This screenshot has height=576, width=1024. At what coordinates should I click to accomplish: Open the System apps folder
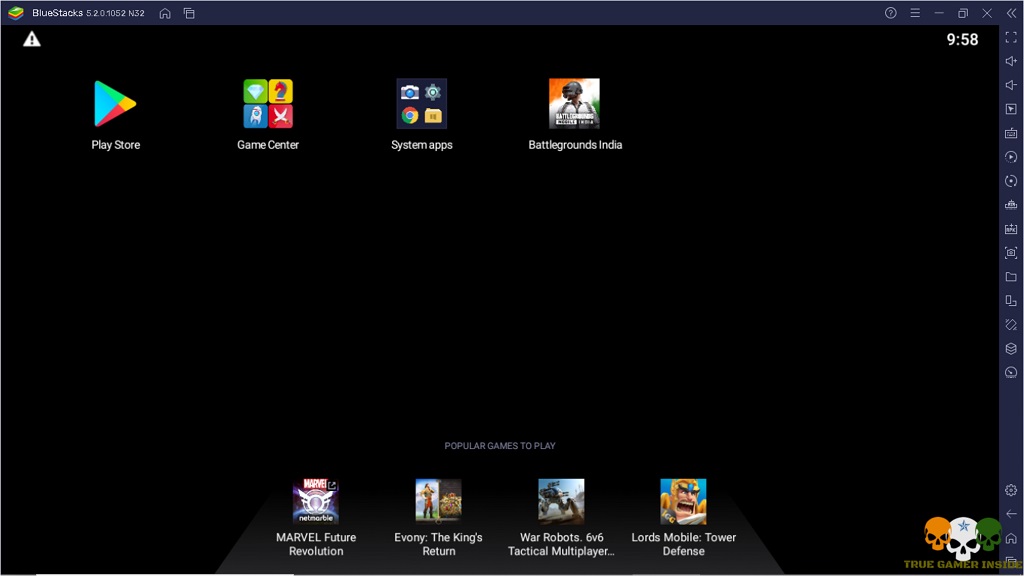pyautogui.click(x=421, y=101)
